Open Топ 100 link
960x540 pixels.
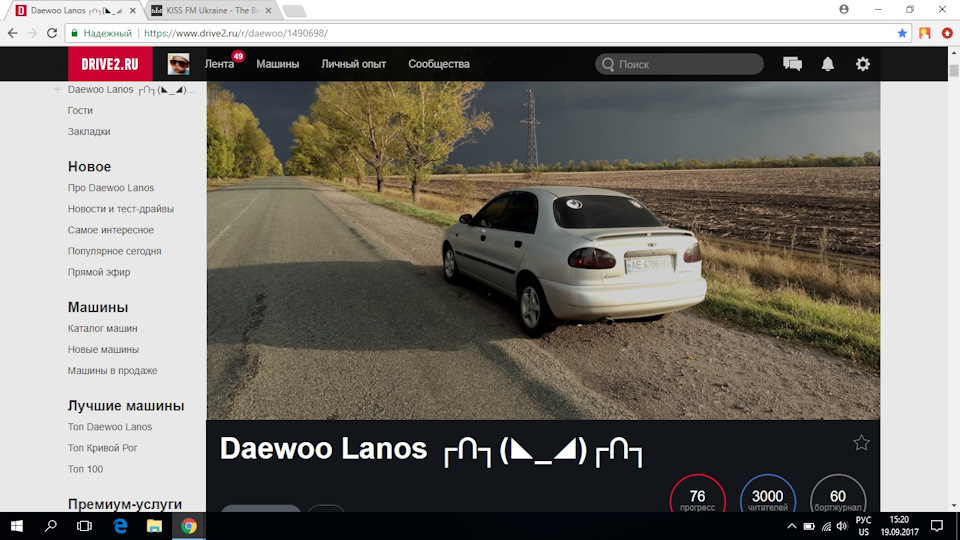click(x=85, y=469)
